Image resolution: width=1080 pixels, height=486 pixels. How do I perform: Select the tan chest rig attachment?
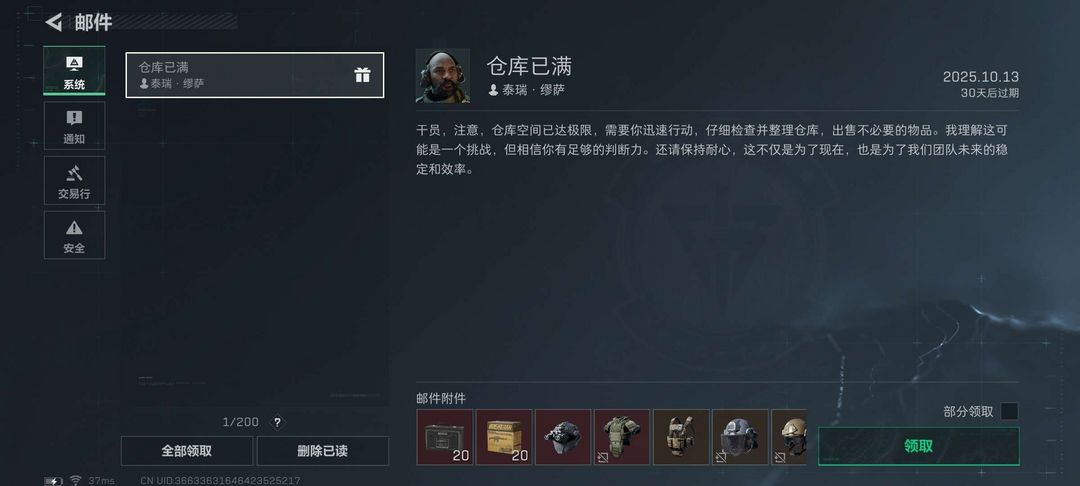(x=681, y=437)
